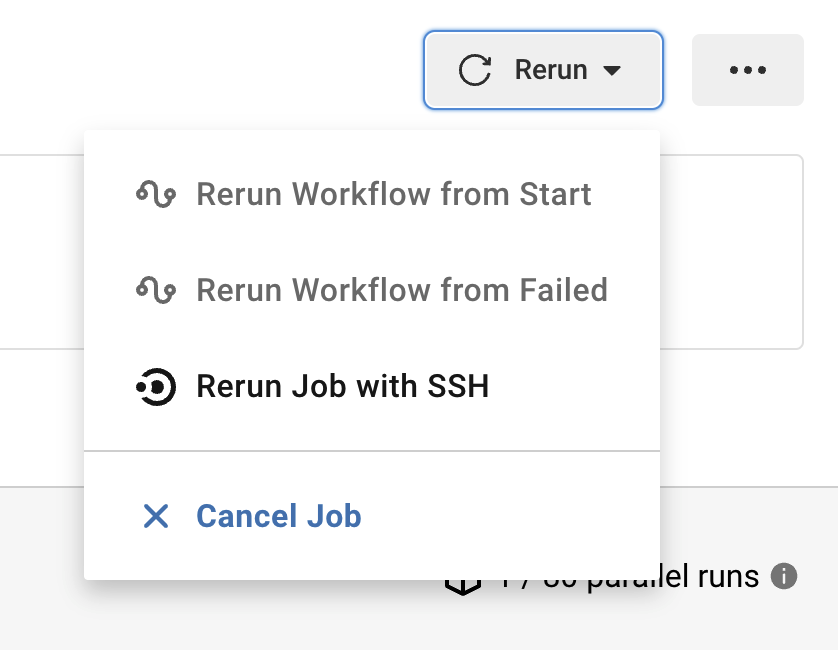
Task: Click workflow icon beside Rerun from Start
Action: (156, 194)
